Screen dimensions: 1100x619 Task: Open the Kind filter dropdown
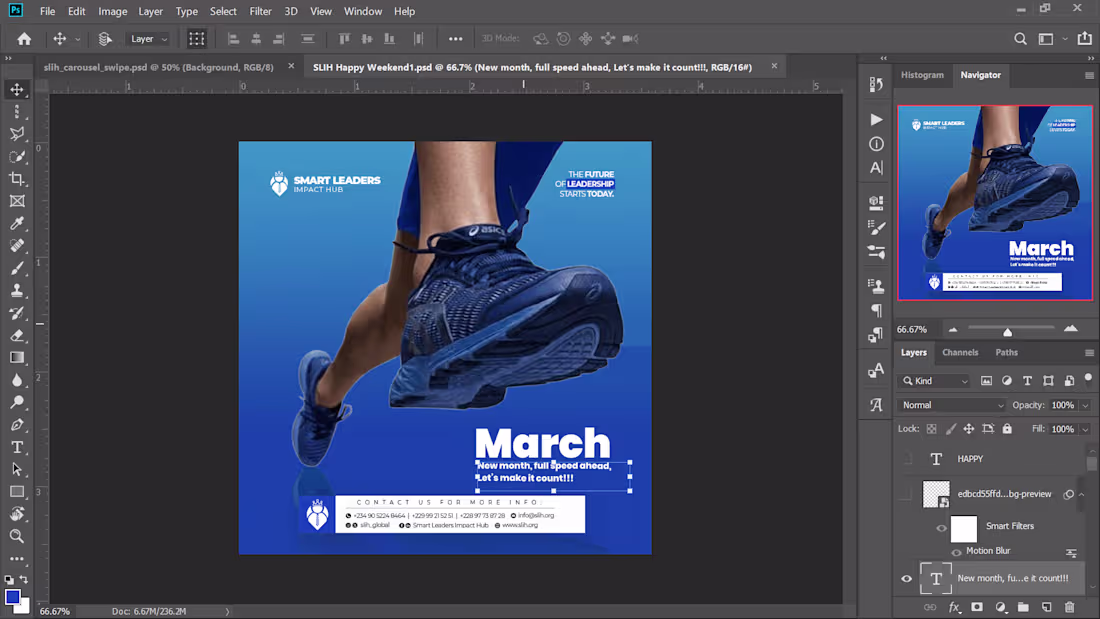933,380
